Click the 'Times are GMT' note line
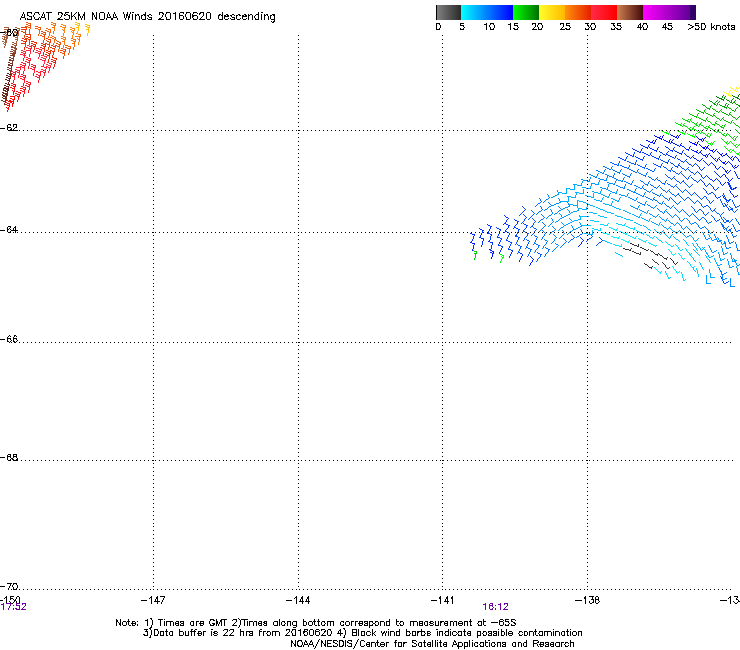The image size is (740, 650). [316, 623]
